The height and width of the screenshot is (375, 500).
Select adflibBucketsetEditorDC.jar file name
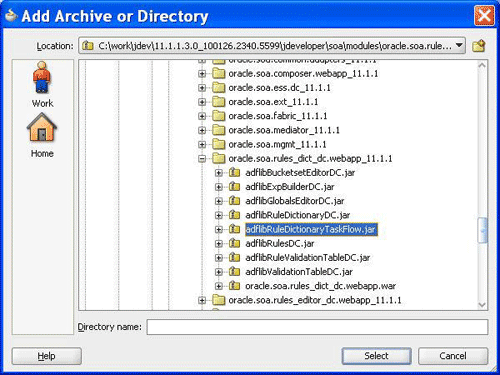pyautogui.click(x=300, y=173)
